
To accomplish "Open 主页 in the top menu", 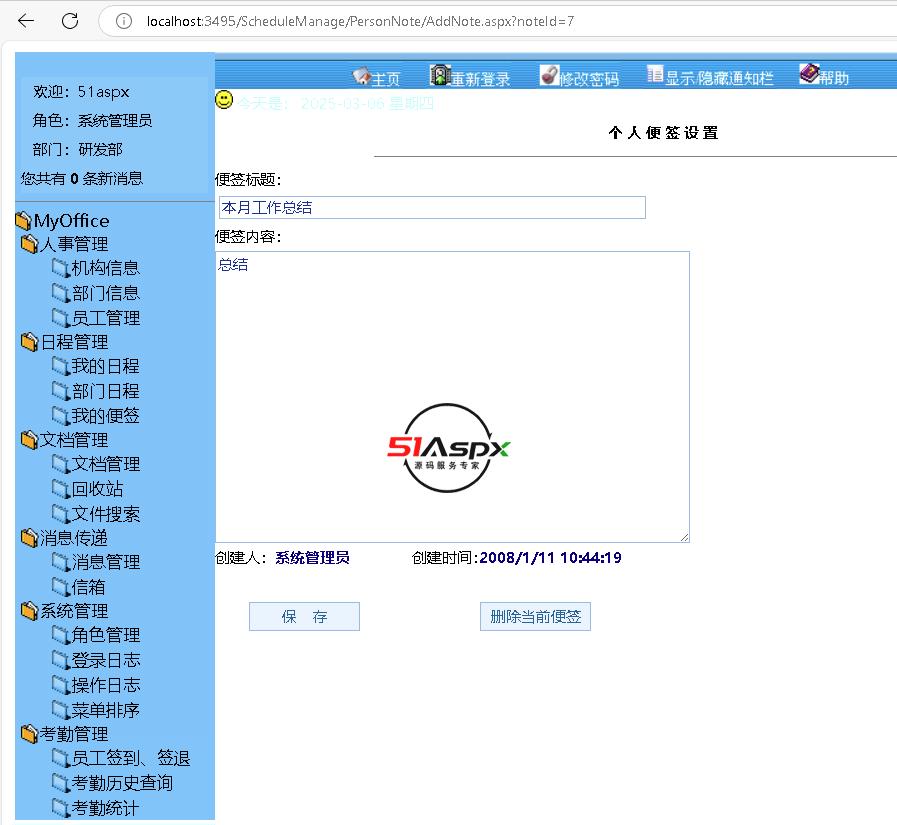I will pos(386,79).
